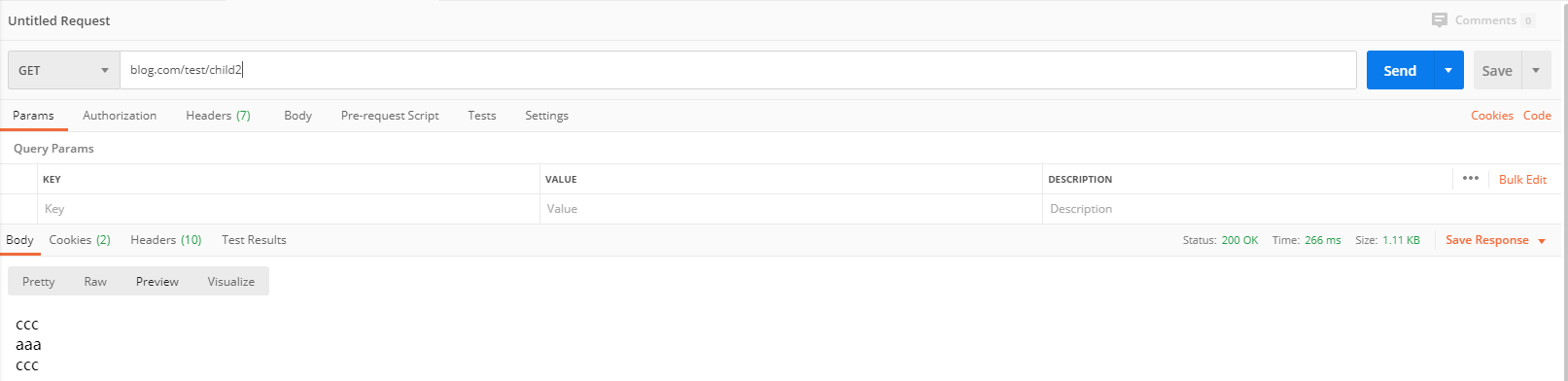
Task: Click the Code link
Action: tap(1537, 115)
